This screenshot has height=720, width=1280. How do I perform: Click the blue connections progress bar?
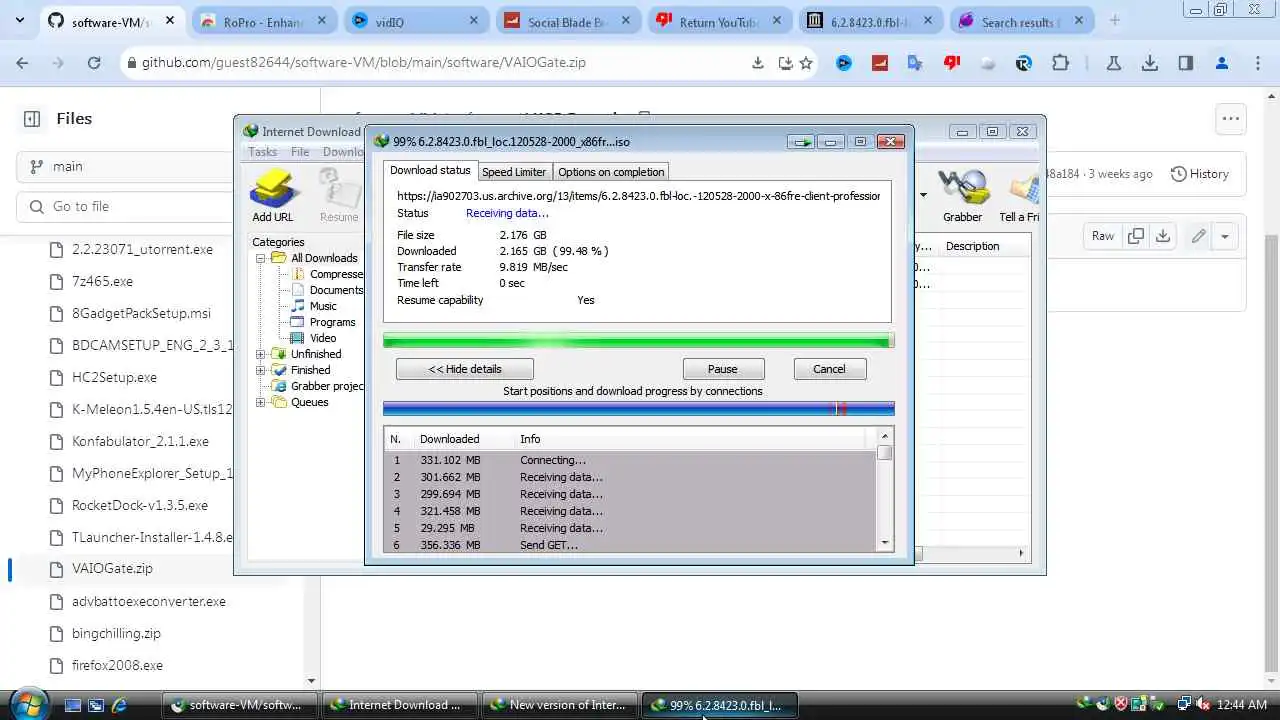638,409
